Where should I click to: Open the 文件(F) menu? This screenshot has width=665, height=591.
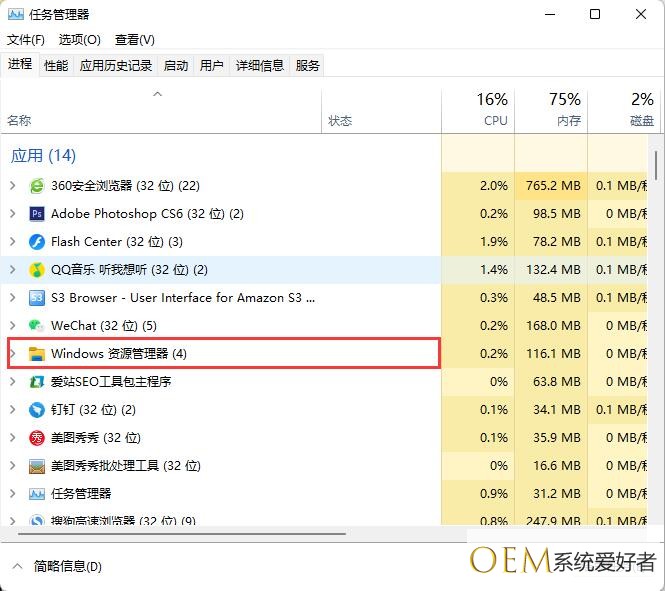(26, 40)
